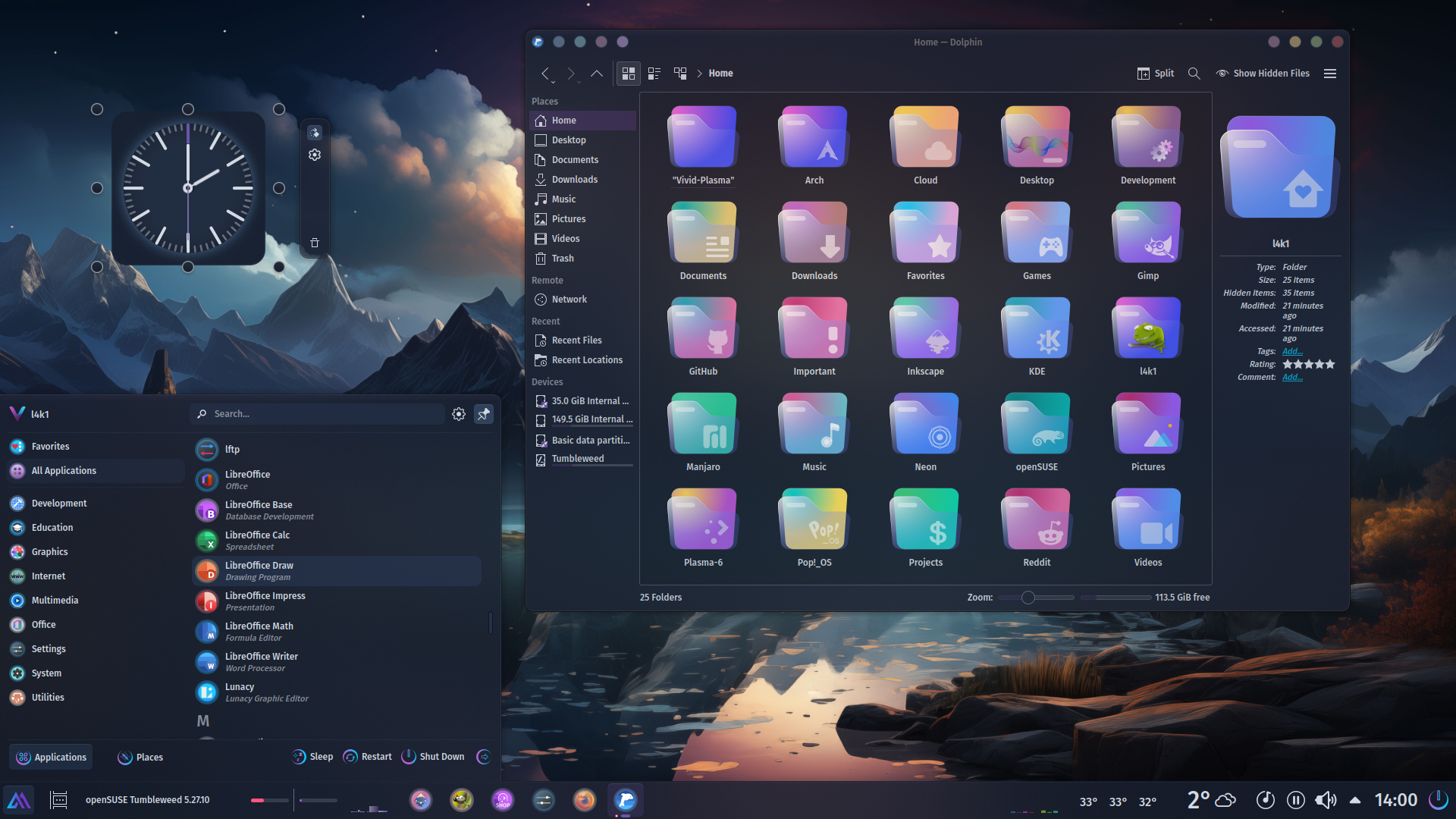1456x819 pixels.
Task: Expand system tray hidden icons arrow
Action: 1355,800
